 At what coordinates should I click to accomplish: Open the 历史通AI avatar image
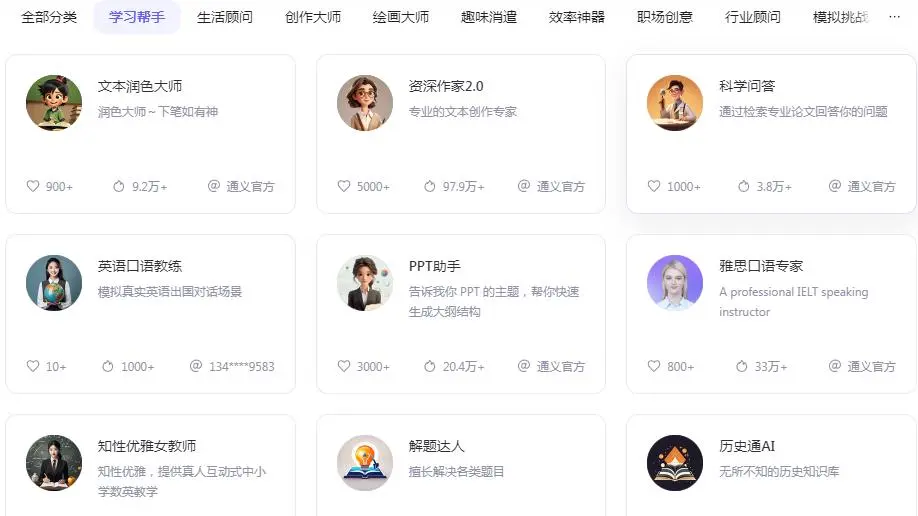tap(675, 463)
